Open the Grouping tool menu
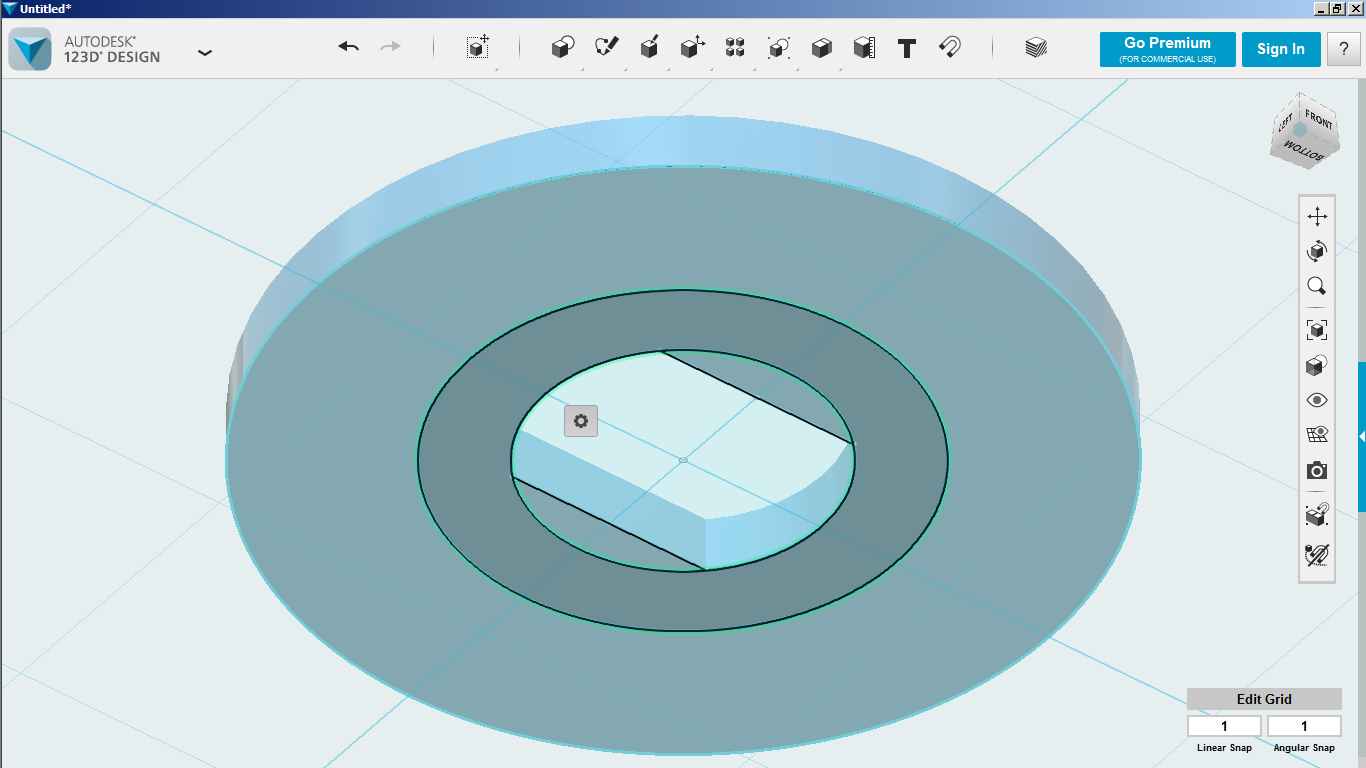 [x=778, y=47]
